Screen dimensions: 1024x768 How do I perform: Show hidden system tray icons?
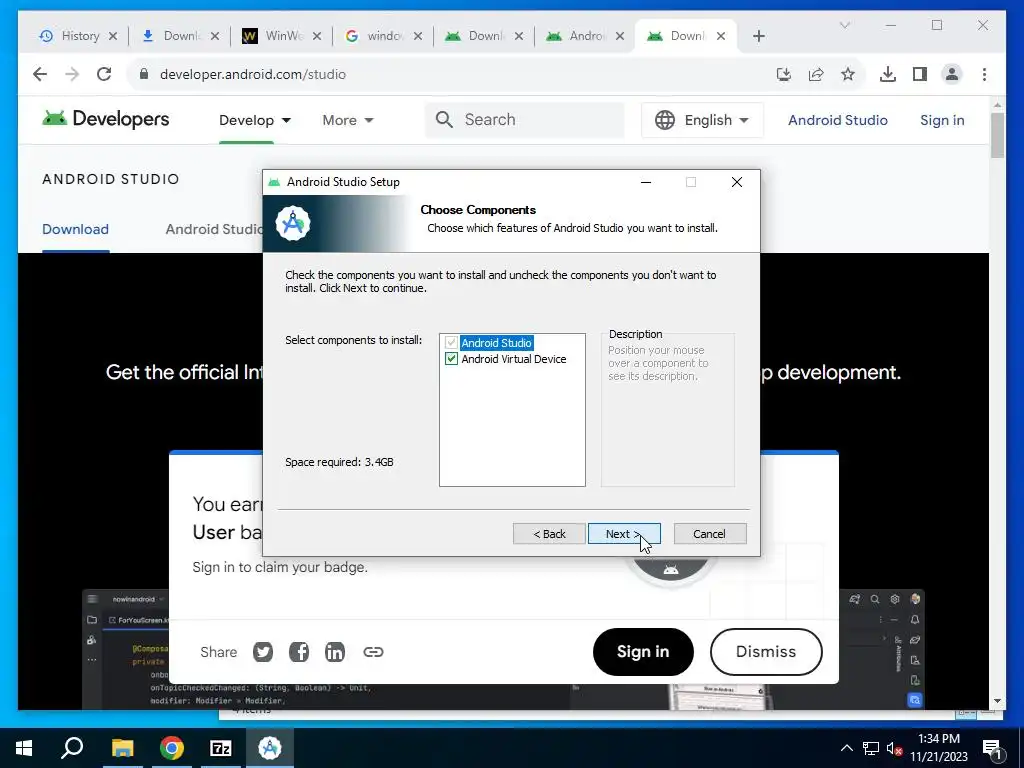click(x=846, y=748)
